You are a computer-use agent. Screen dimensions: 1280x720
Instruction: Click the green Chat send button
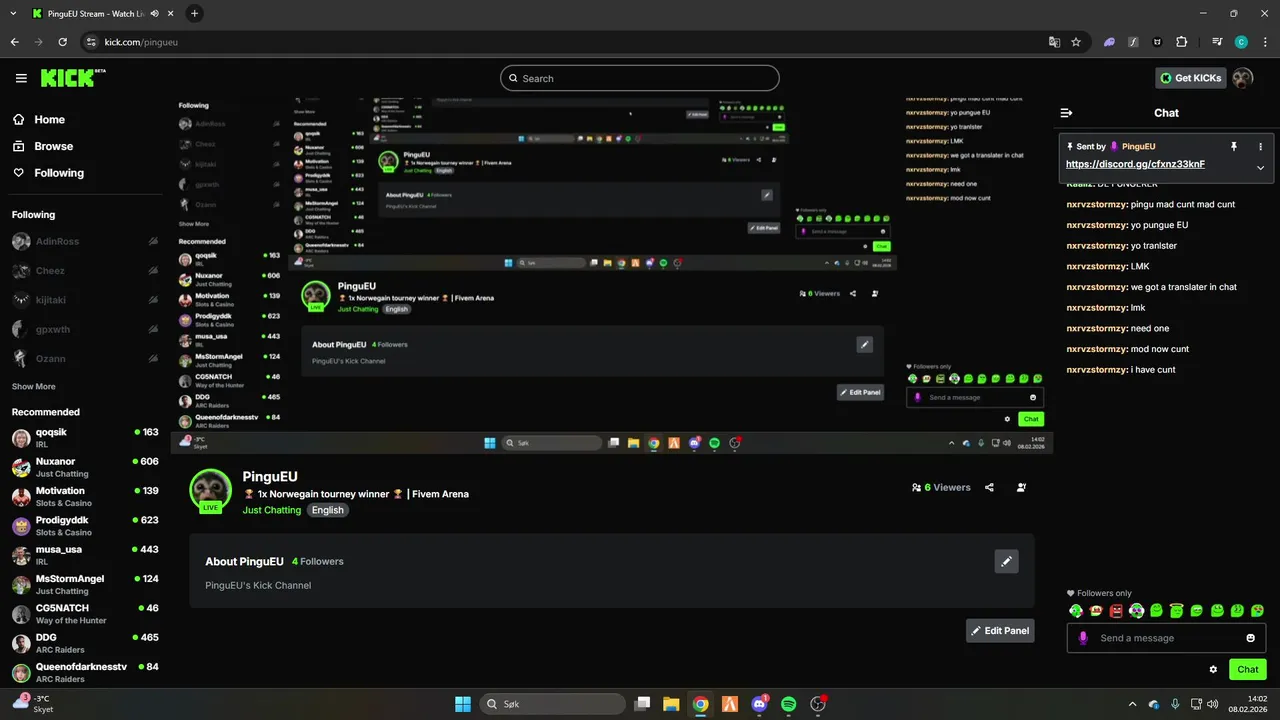pos(1247,670)
